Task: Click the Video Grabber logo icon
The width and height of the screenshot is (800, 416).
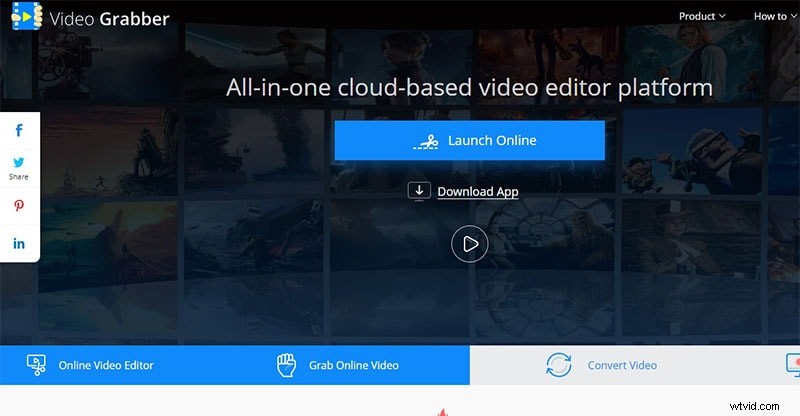Action: 27,16
